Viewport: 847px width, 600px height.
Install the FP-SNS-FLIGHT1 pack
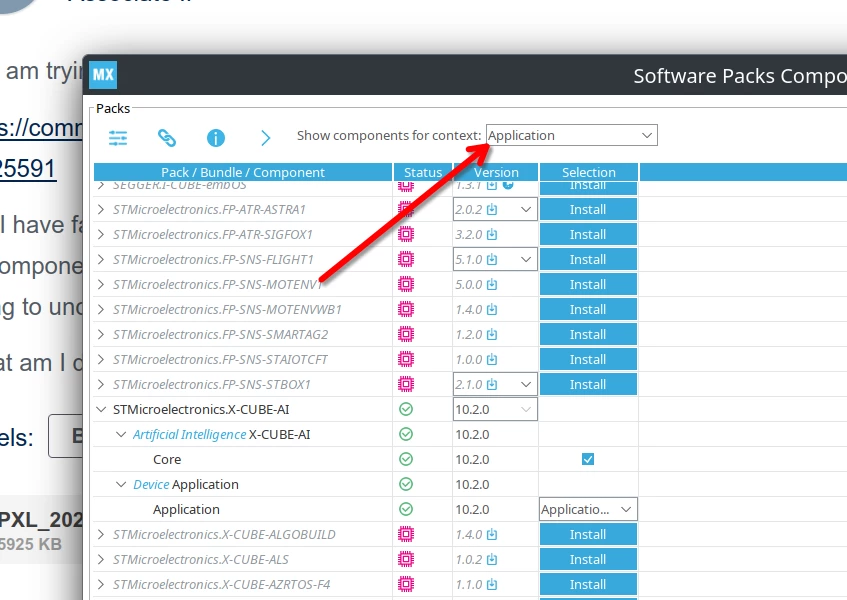point(588,260)
